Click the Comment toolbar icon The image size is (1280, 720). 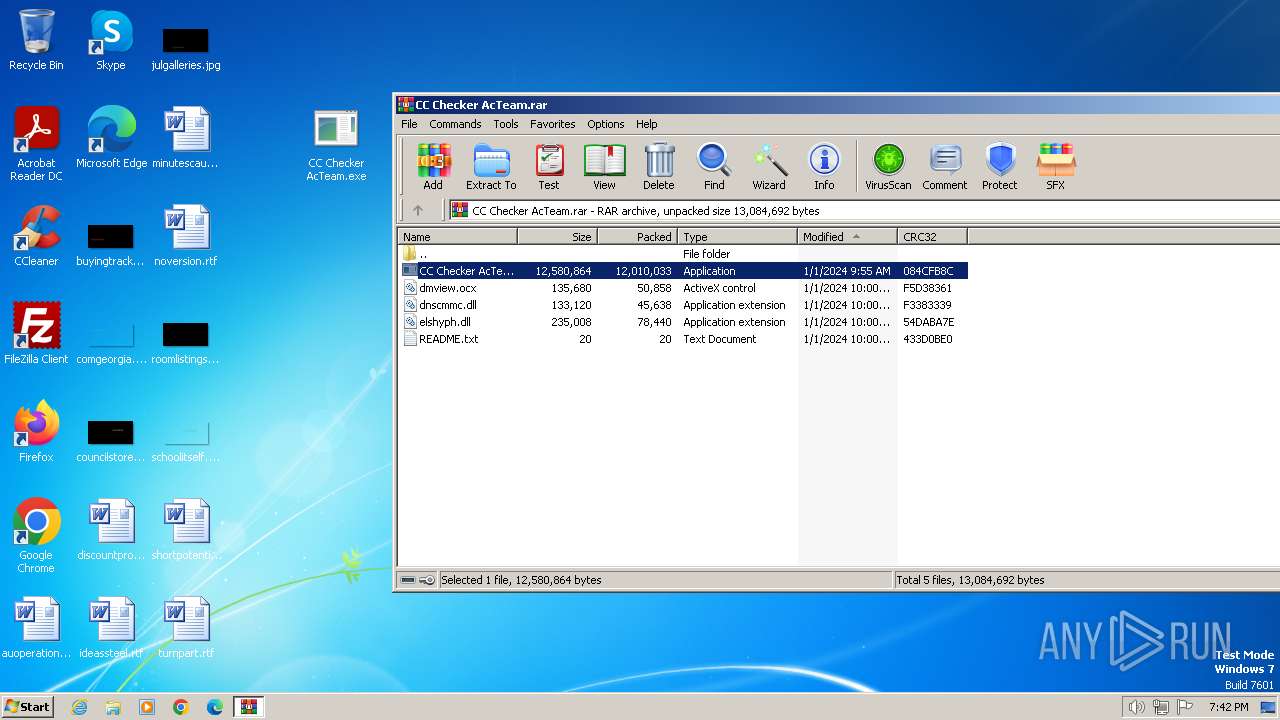[945, 166]
